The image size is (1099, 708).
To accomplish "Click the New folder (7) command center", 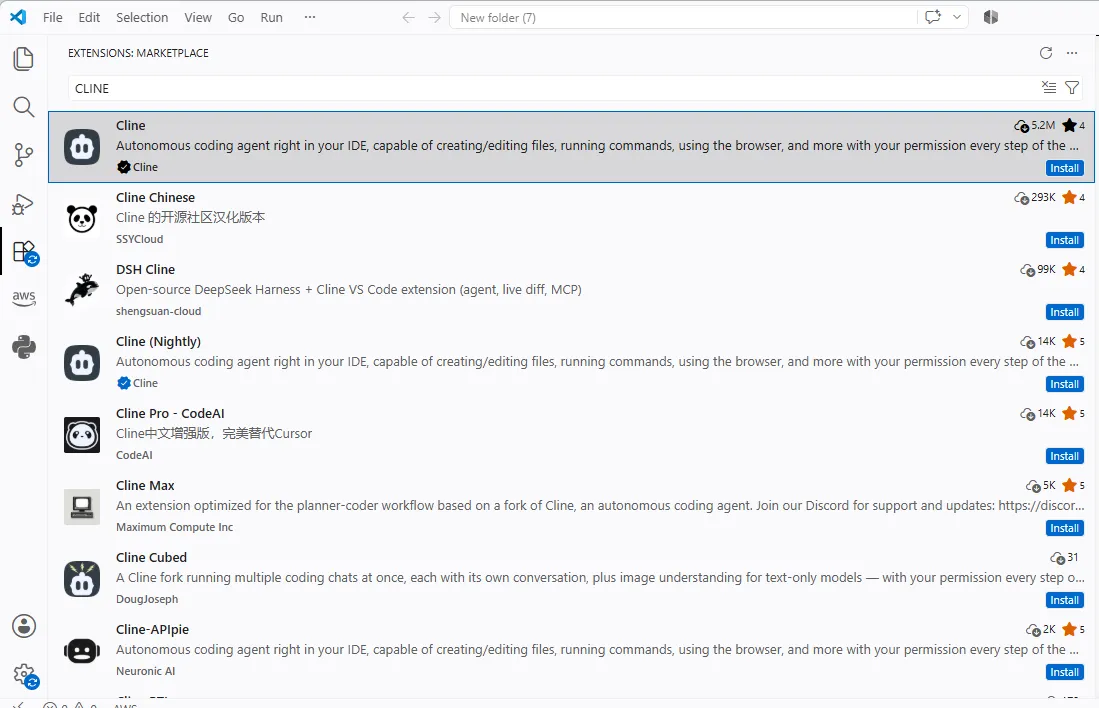I will (x=683, y=18).
